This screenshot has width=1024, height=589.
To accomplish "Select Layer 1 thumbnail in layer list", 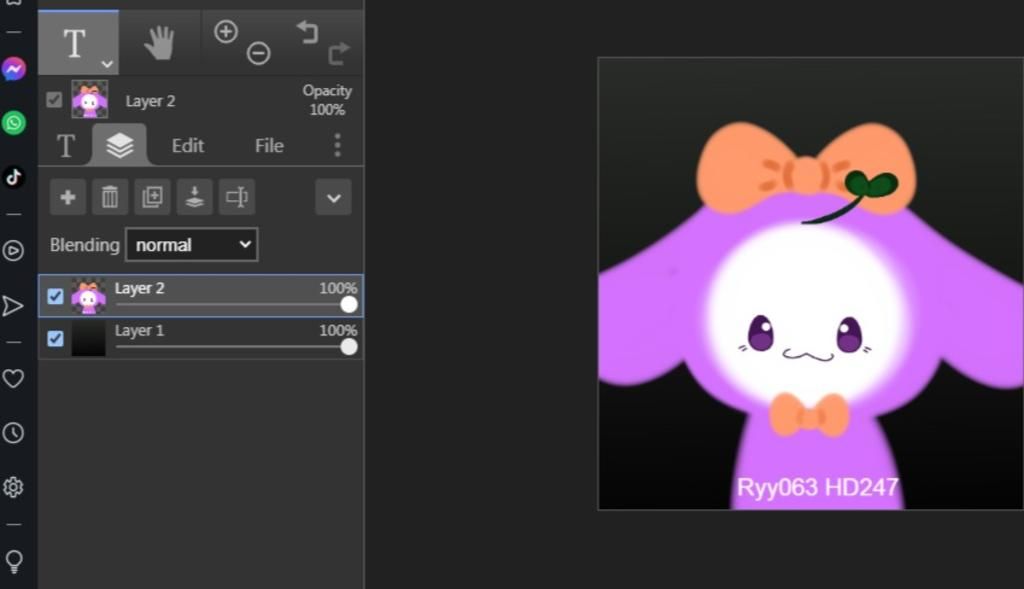I will point(88,338).
